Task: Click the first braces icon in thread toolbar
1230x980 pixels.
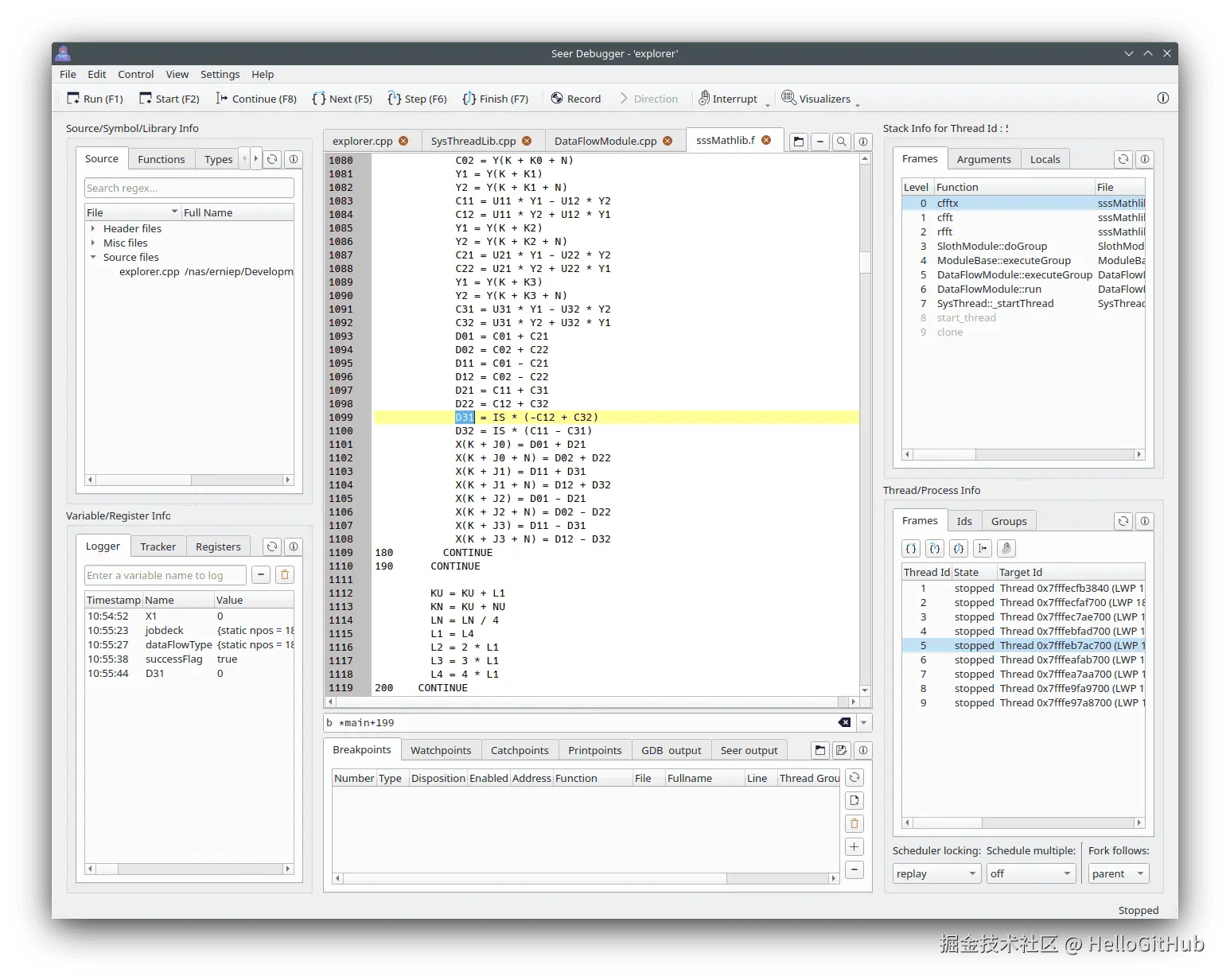Action: (x=911, y=548)
